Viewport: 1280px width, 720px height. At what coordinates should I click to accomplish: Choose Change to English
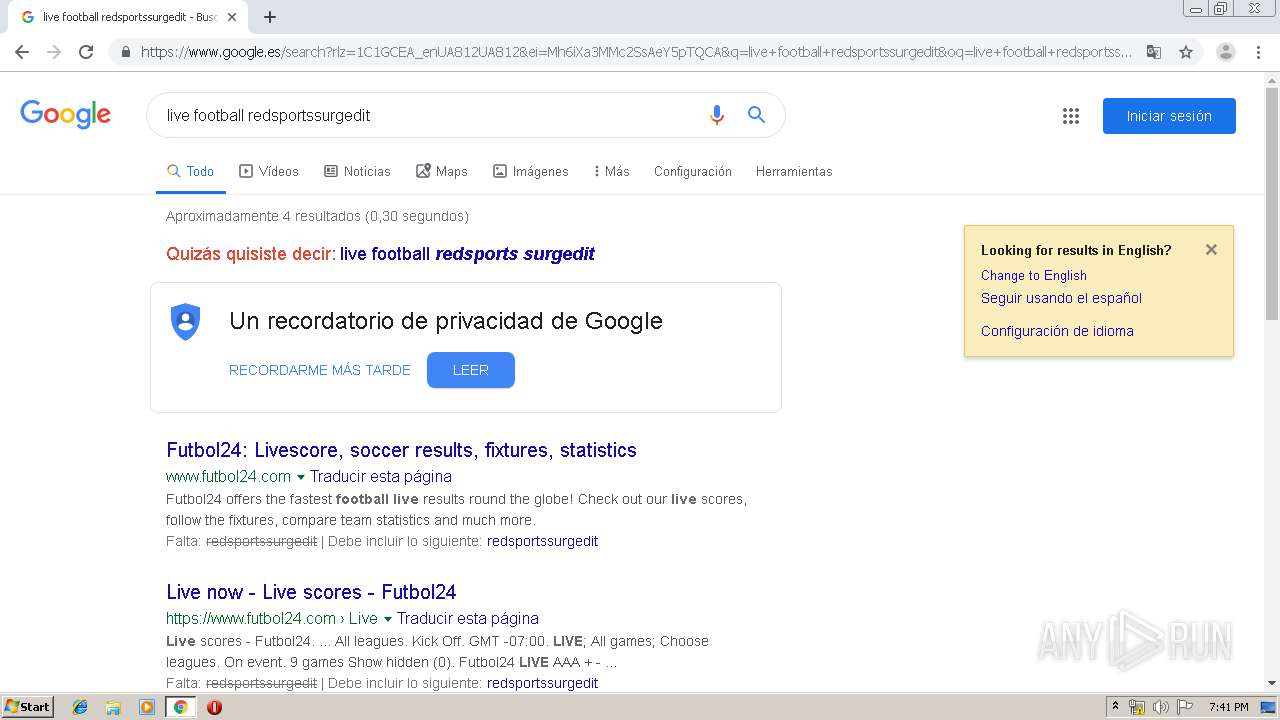(1034, 275)
